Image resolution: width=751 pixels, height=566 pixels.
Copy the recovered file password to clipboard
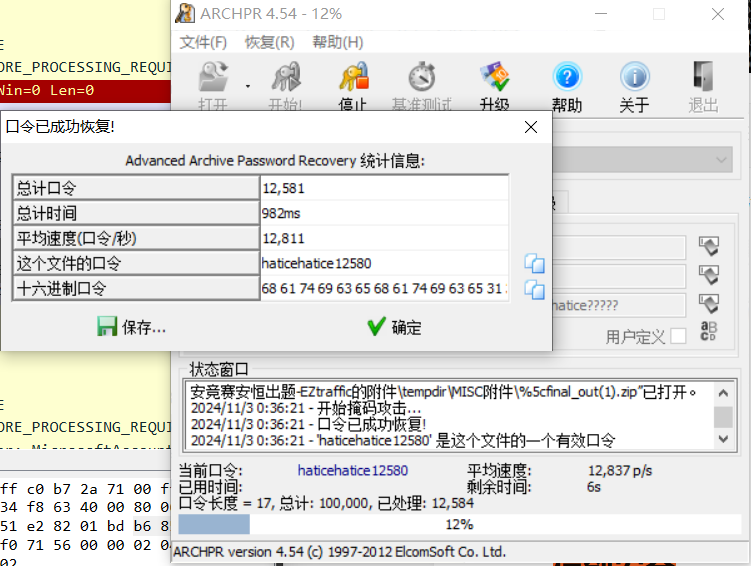(535, 264)
